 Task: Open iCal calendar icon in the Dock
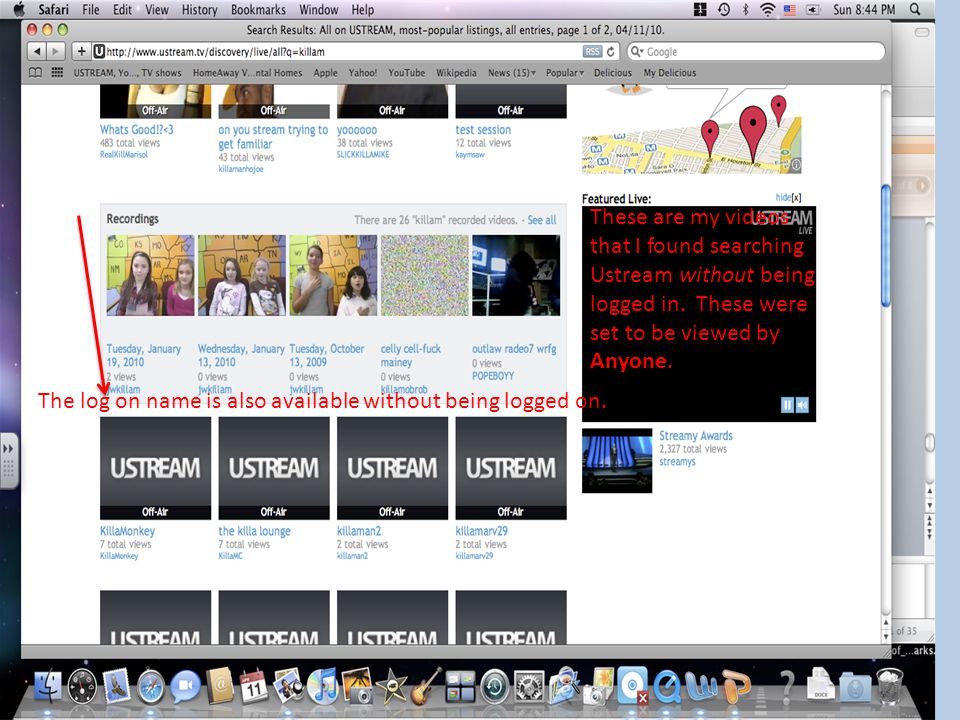(253, 686)
